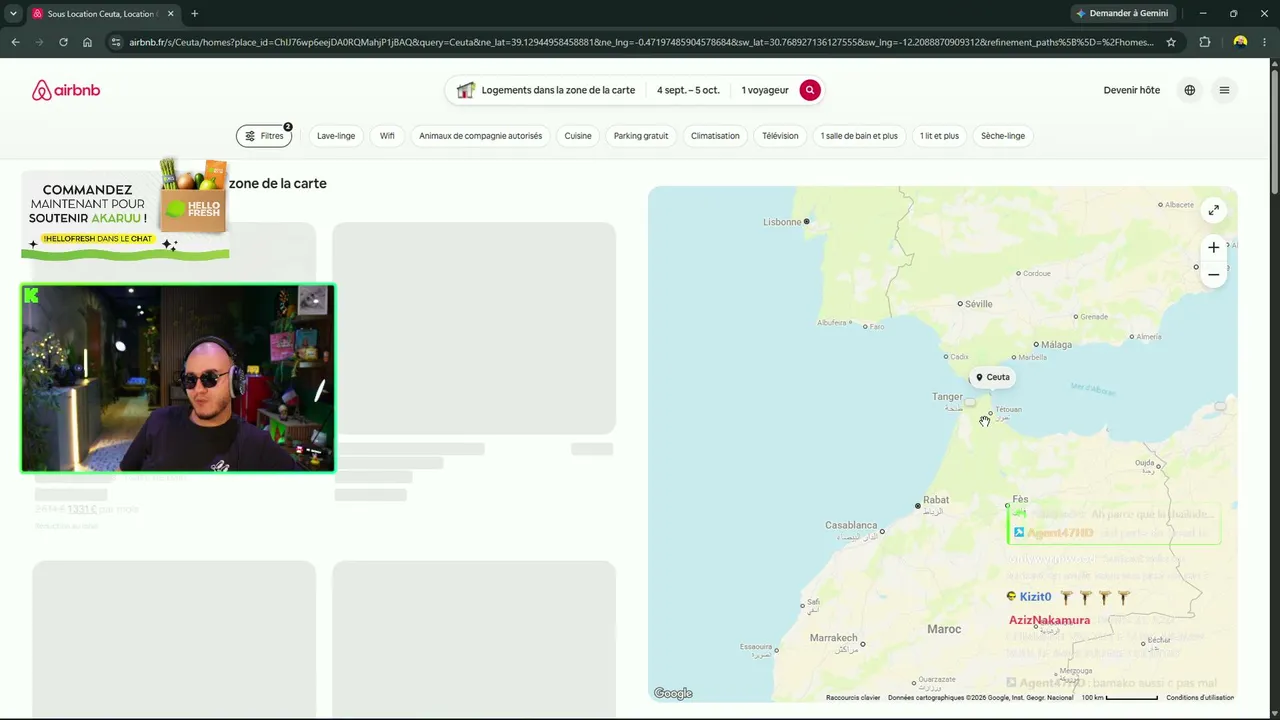This screenshot has width=1280, height=720.
Task: View site information icon in address bar
Action: tap(116, 42)
